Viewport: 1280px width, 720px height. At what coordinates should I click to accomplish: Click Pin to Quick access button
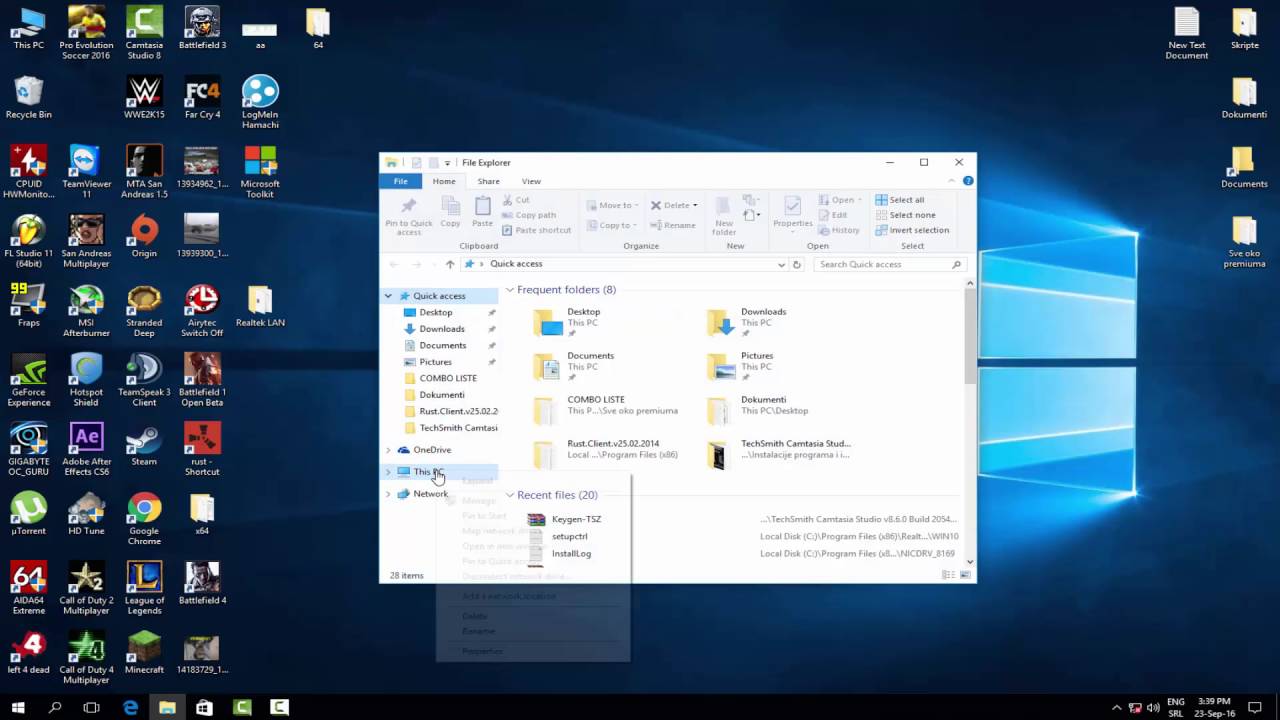[408, 215]
